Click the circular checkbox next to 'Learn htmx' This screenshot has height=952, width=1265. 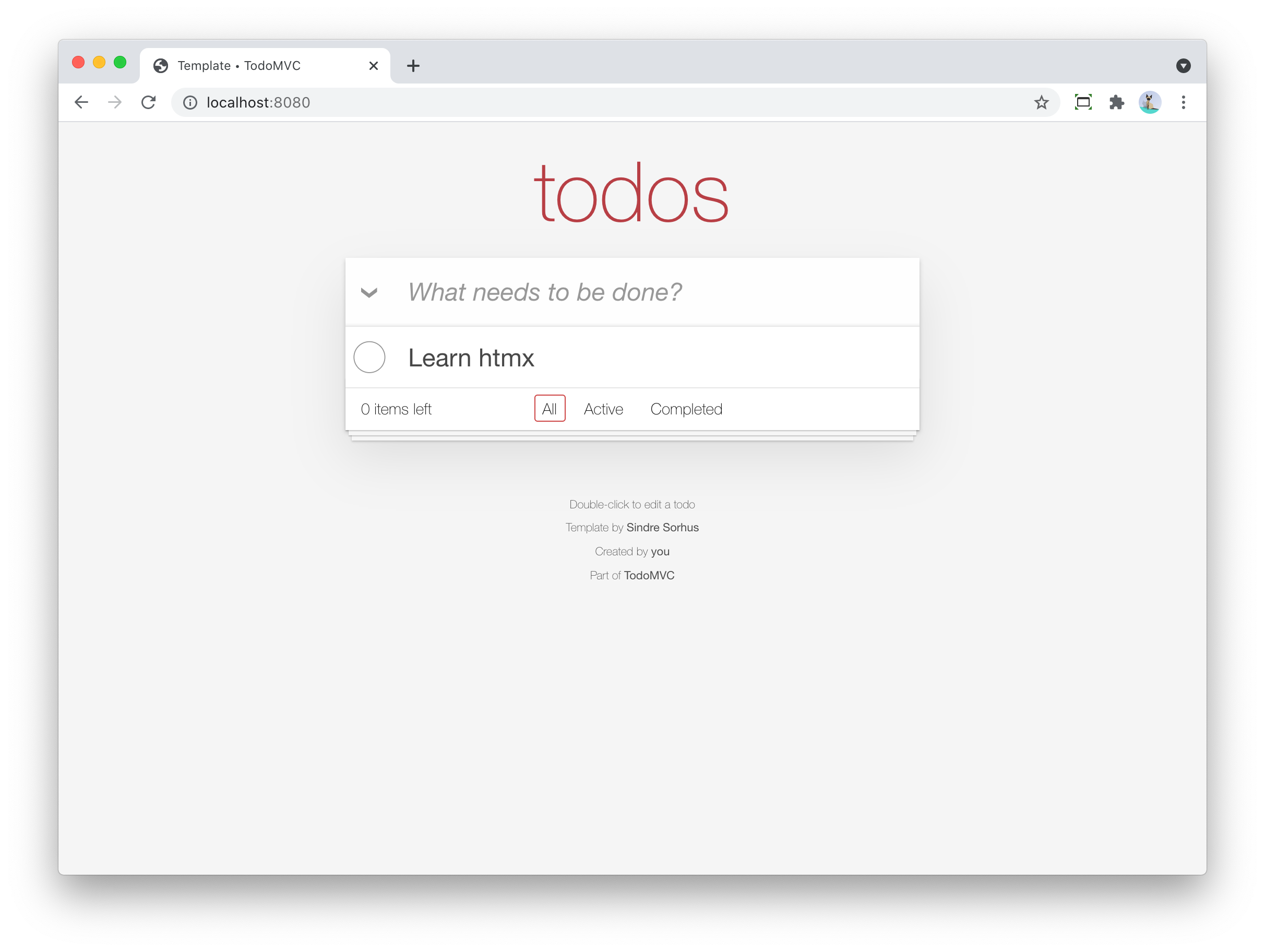pos(370,357)
